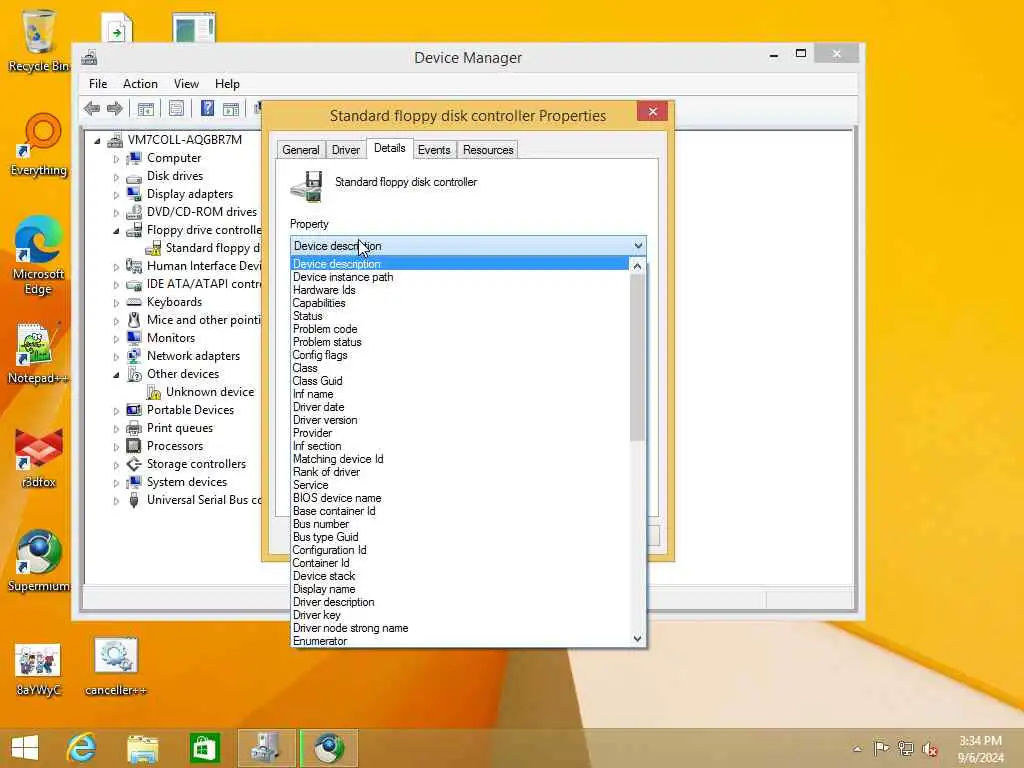Open Supermium desktop shortcut
1024x768 pixels.
tap(39, 562)
